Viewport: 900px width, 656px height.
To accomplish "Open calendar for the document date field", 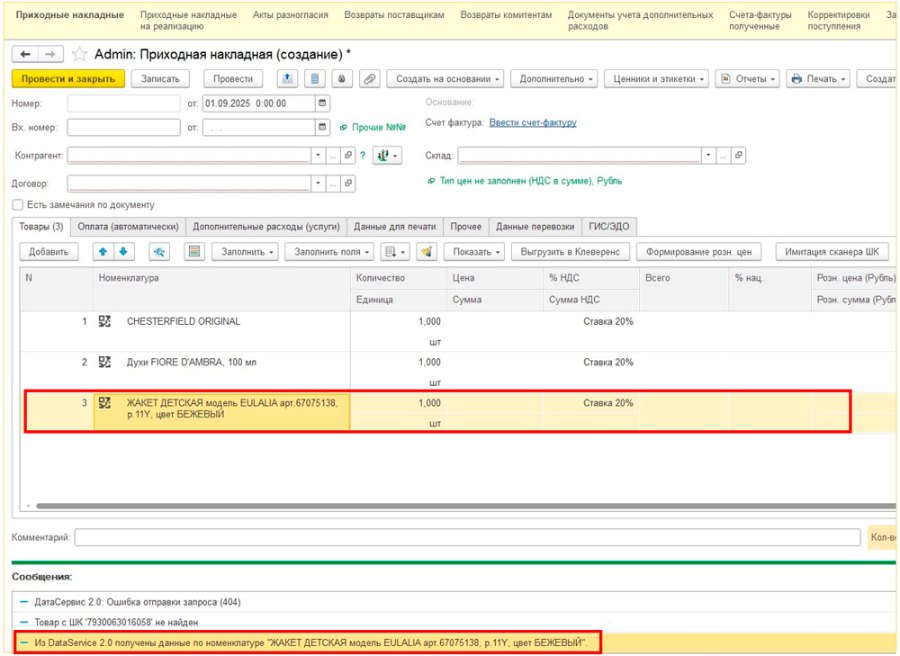I will 323,103.
